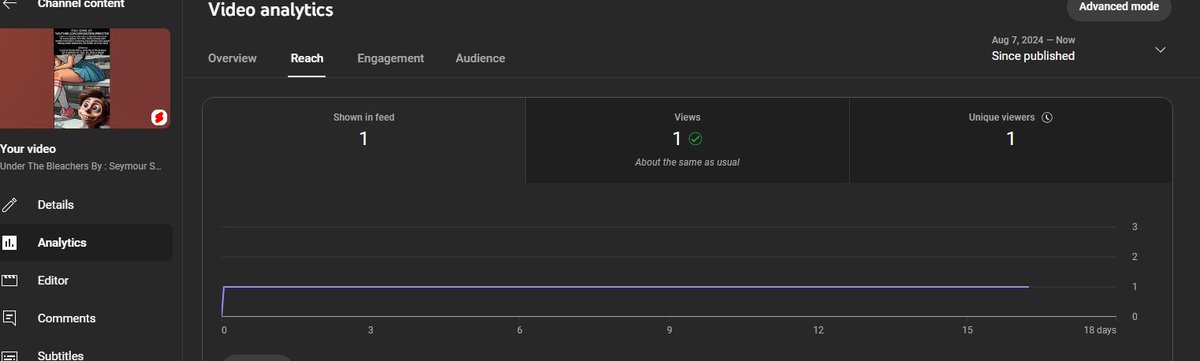Click the green checkmark beside Views
The height and width of the screenshot is (361, 1200).
point(695,139)
